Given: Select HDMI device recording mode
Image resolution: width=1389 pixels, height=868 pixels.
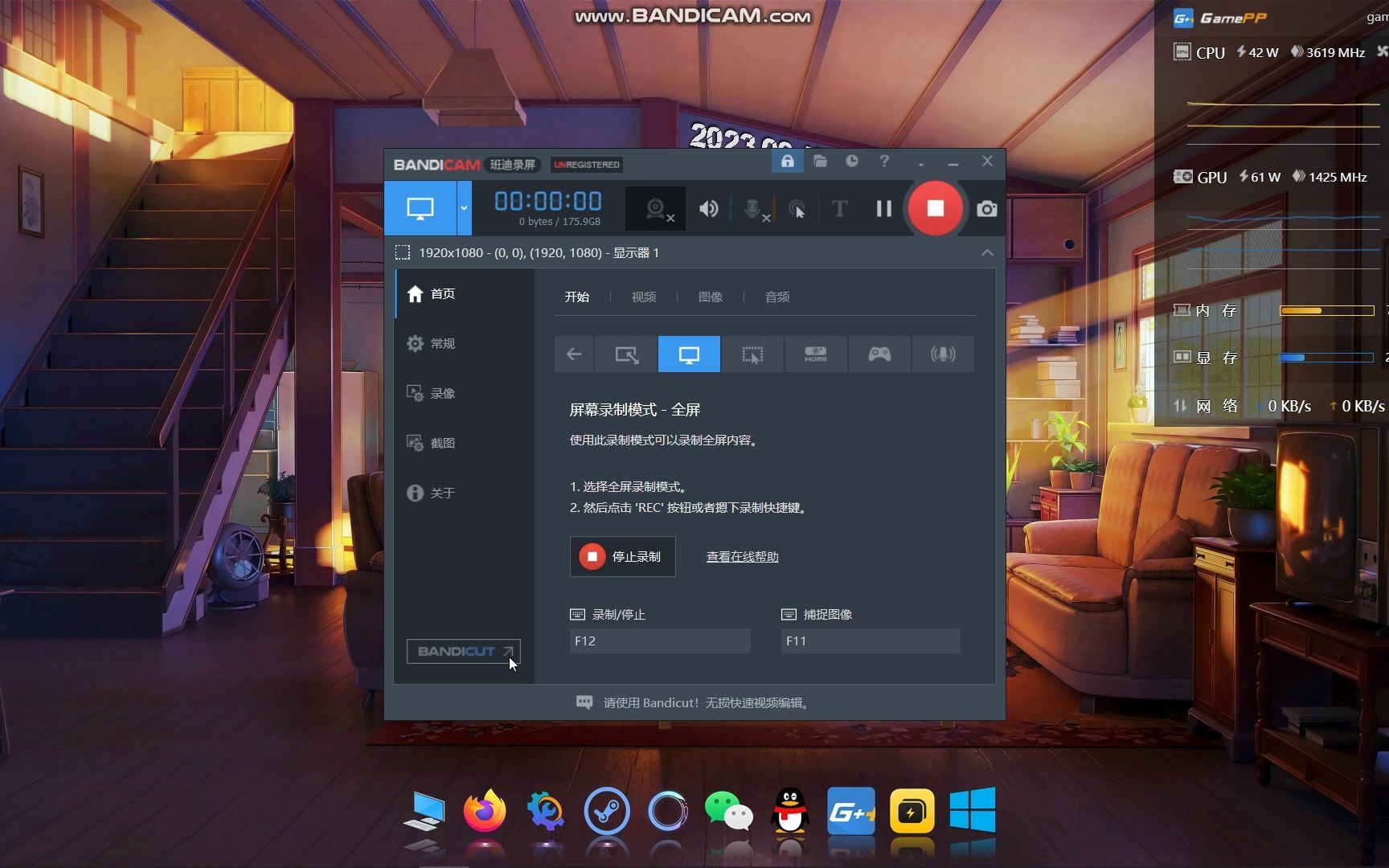Looking at the screenshot, I should (816, 354).
